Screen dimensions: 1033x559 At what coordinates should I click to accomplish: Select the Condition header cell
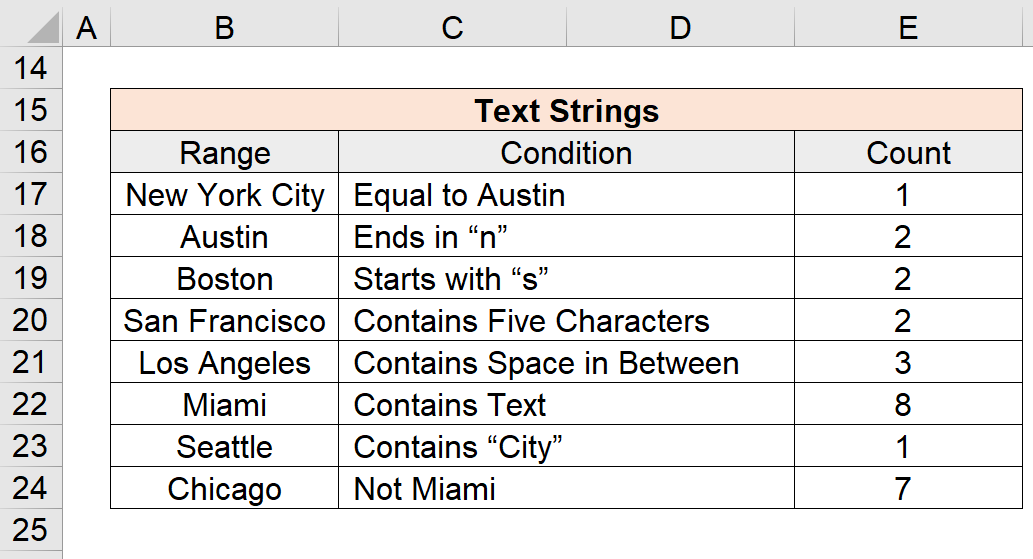point(567,152)
